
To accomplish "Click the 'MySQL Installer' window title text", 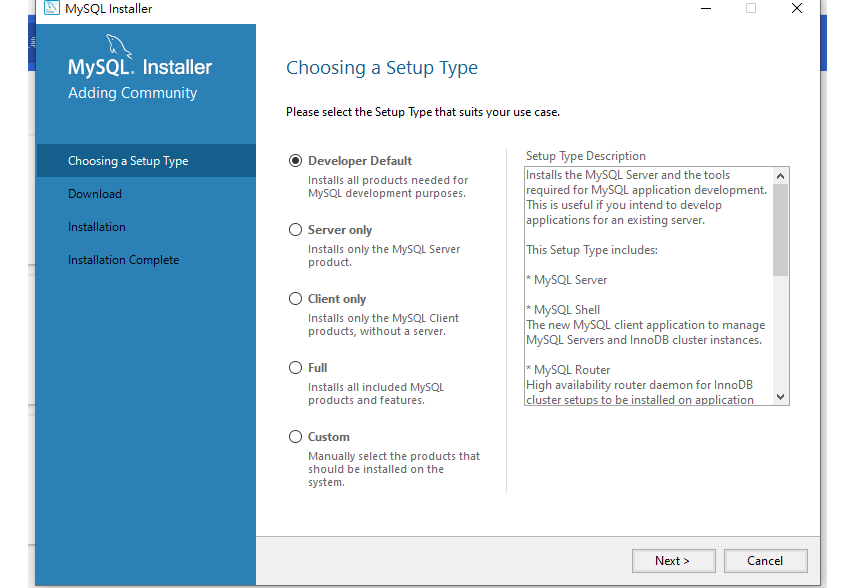I will coord(109,8).
